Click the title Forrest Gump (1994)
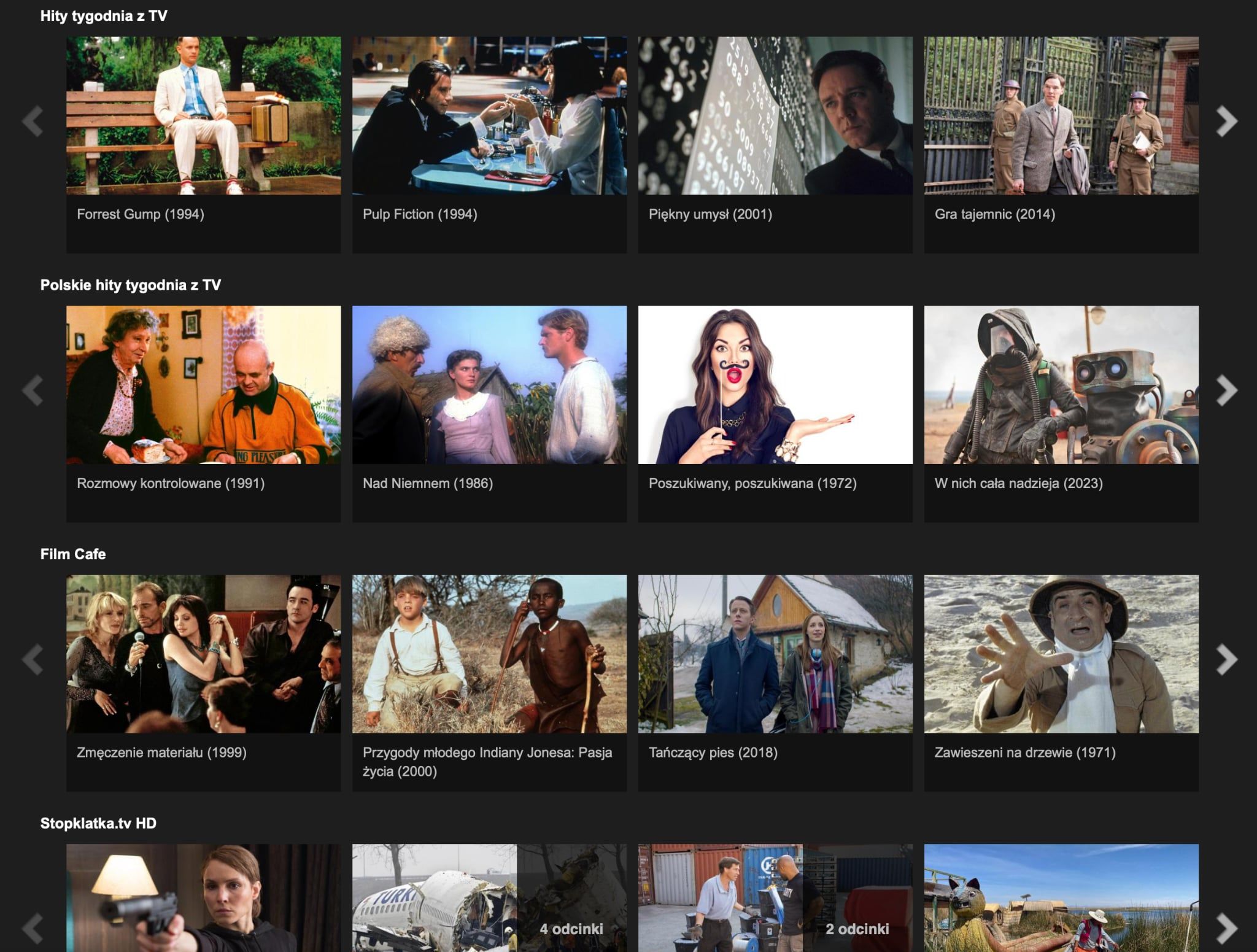 coord(141,214)
